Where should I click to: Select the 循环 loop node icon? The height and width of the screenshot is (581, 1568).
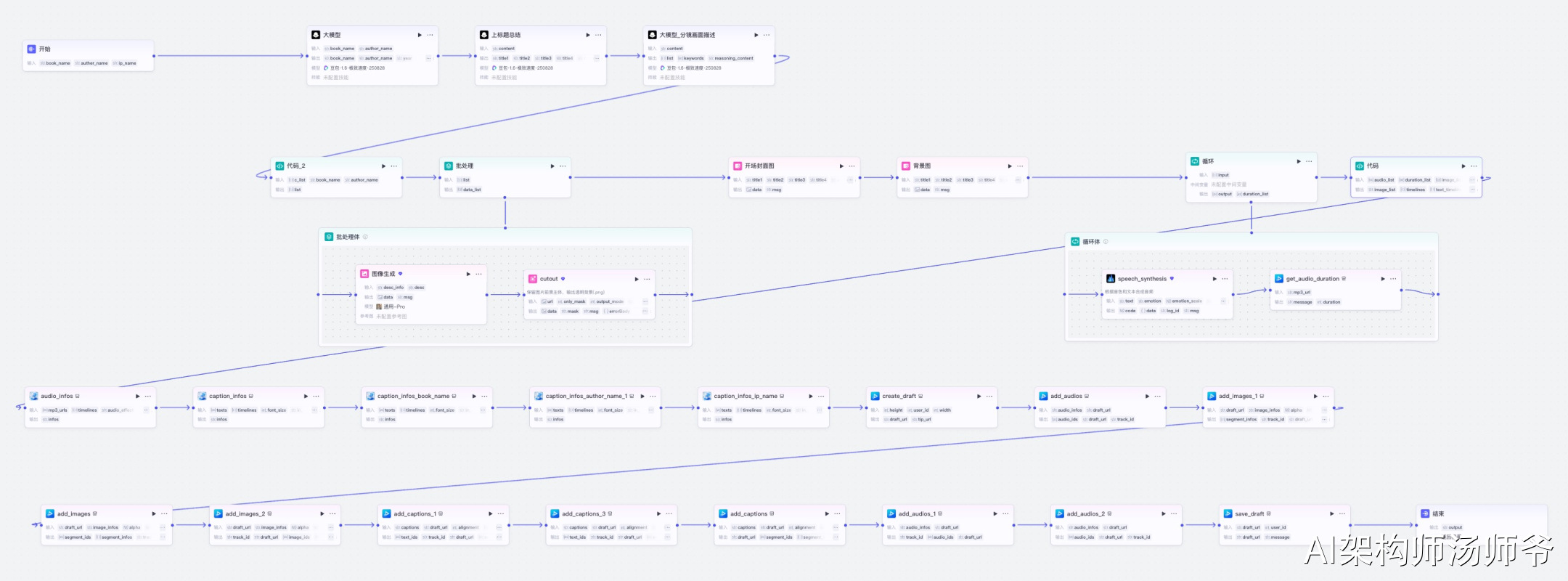1194,161
